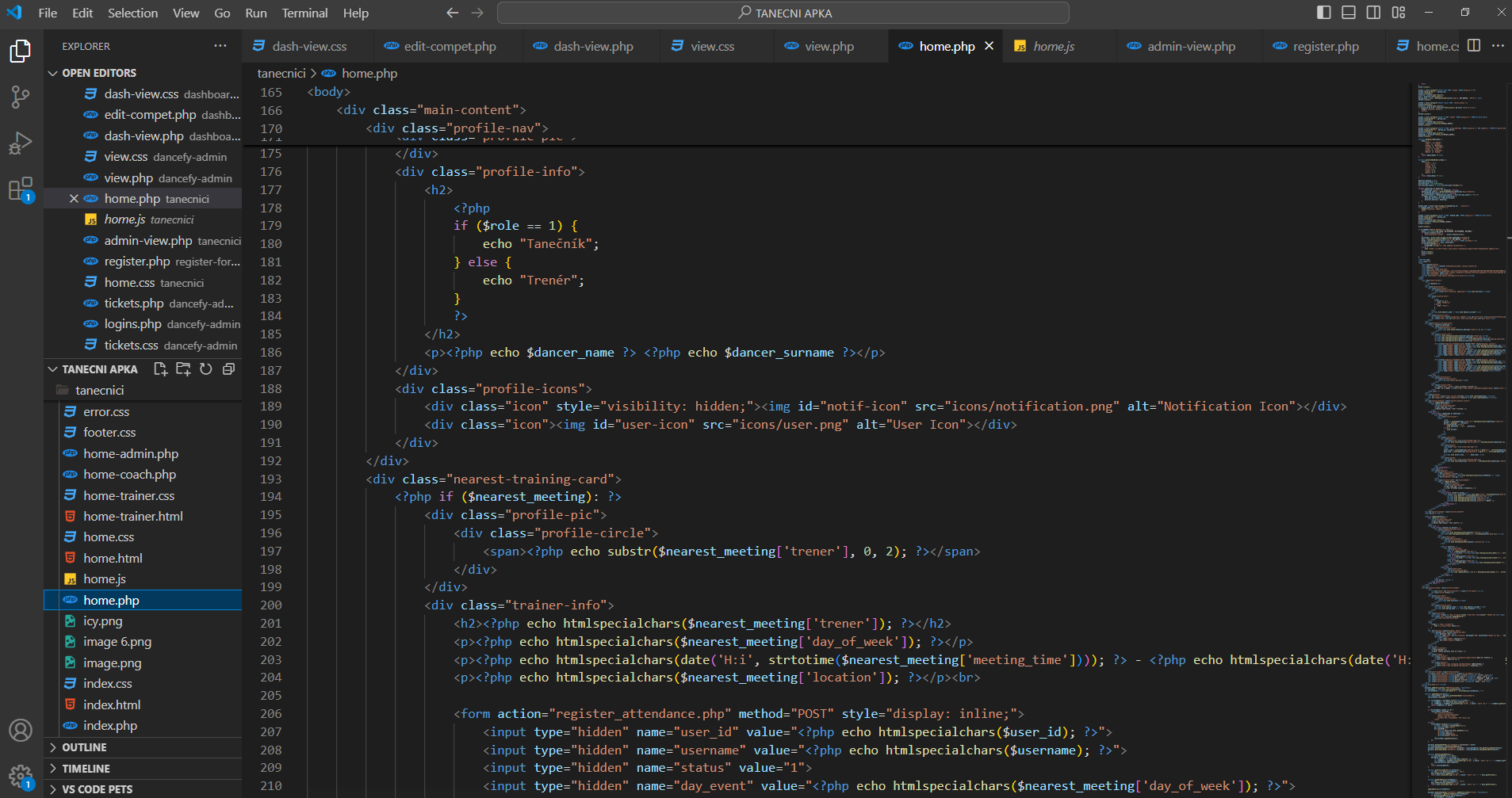Open the Explorer view in activity bar
The height and width of the screenshot is (798, 1512).
[21, 52]
